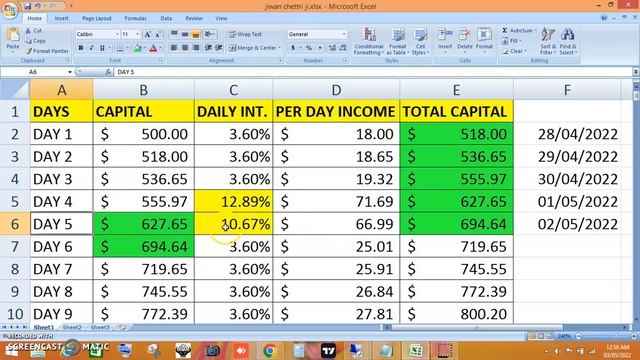Screen dimensions: 640x360
Task: Toggle Wrap Text
Action: [245, 34]
